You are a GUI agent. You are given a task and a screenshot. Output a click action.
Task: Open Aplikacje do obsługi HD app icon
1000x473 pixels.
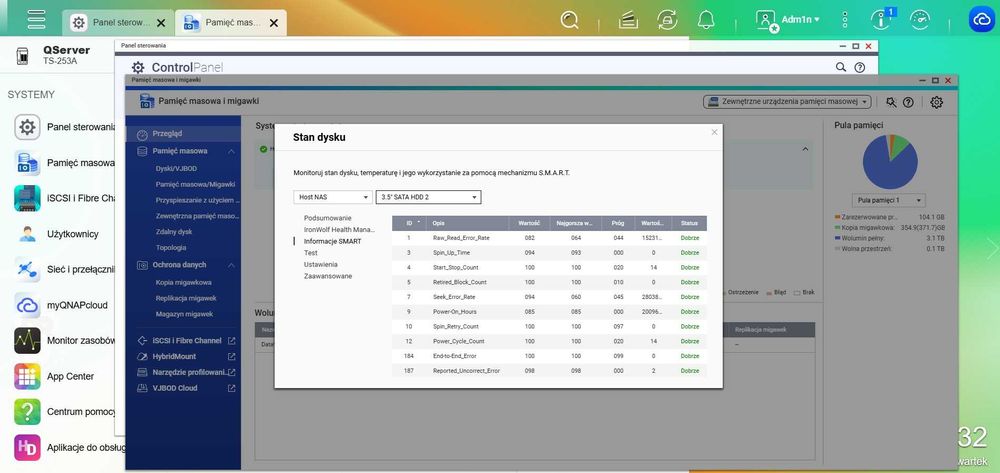click(x=27, y=448)
